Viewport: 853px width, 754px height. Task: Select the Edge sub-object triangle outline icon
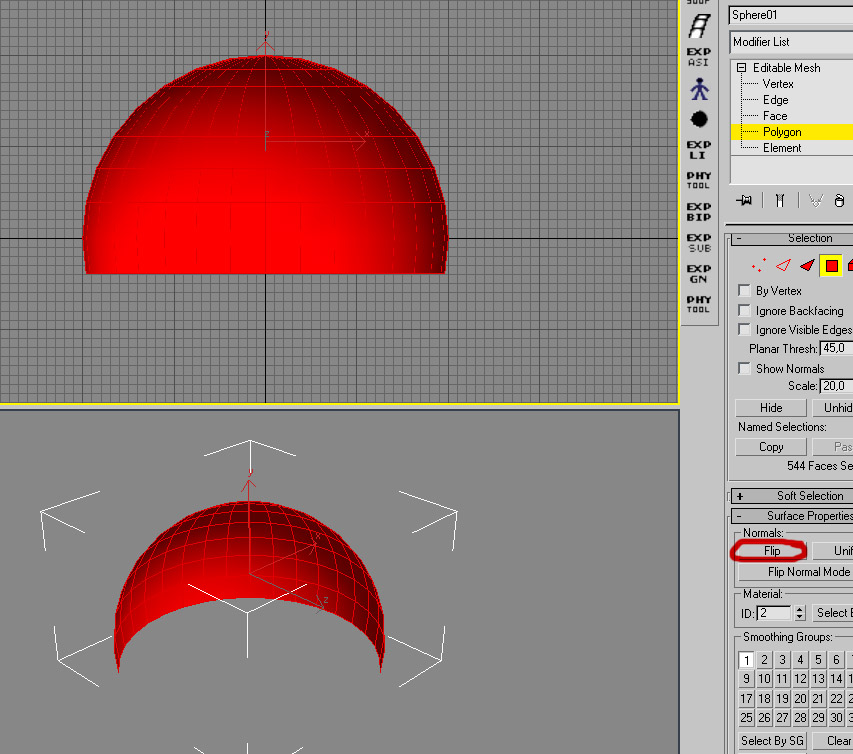pyautogui.click(x=783, y=265)
